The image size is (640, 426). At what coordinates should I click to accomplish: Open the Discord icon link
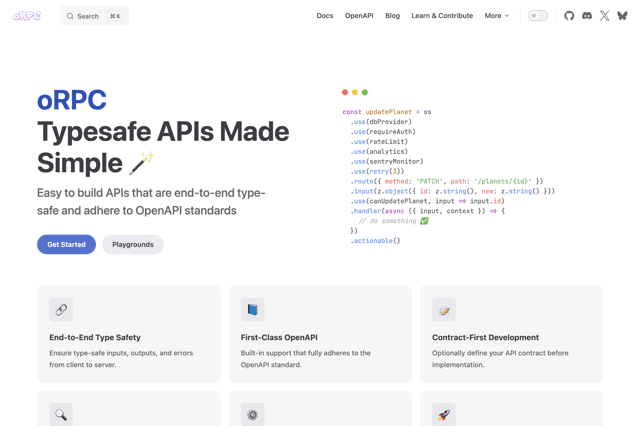[x=587, y=16]
